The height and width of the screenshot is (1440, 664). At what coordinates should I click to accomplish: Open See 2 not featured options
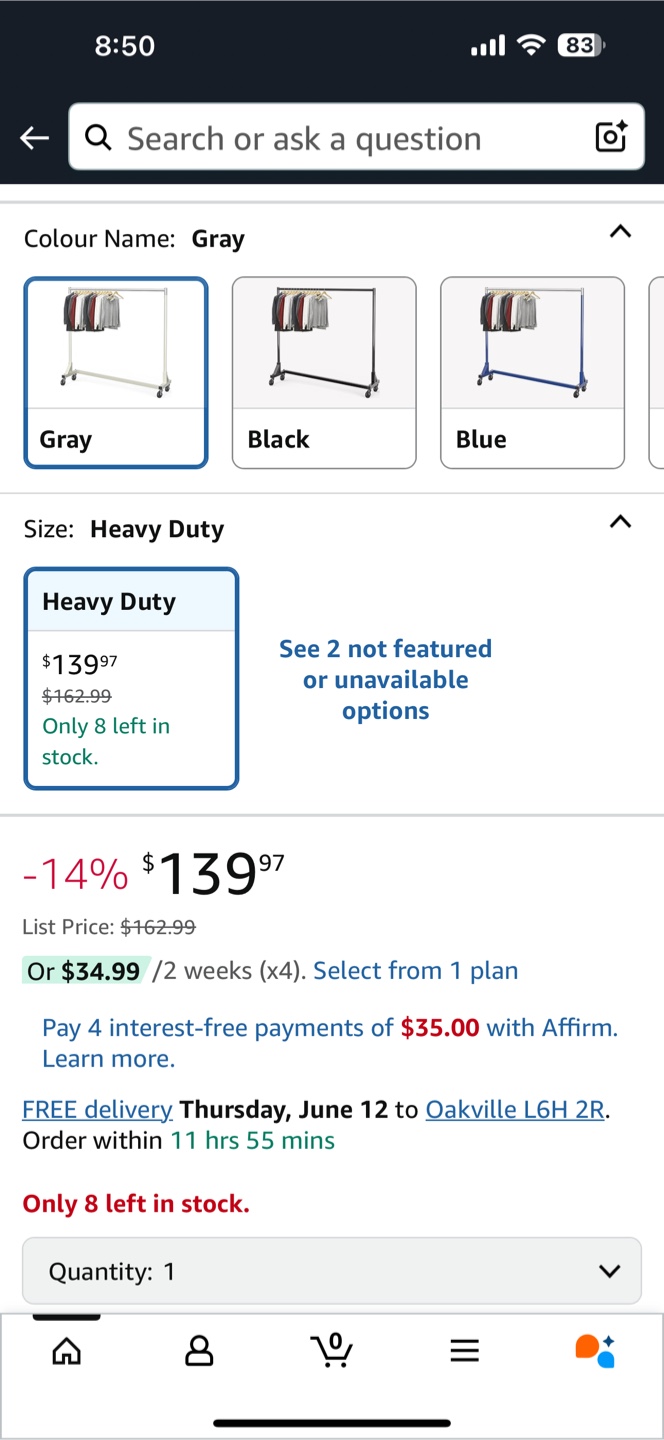click(x=386, y=680)
